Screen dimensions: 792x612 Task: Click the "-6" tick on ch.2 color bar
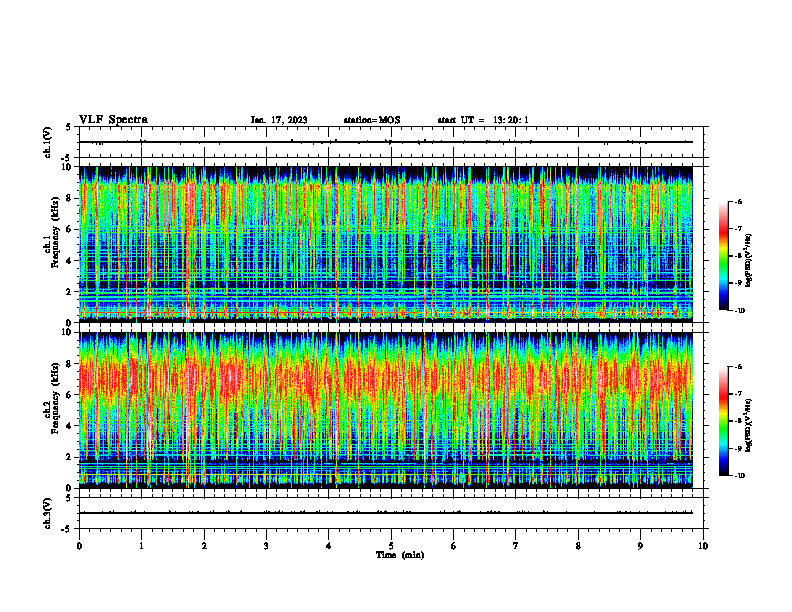[738, 367]
